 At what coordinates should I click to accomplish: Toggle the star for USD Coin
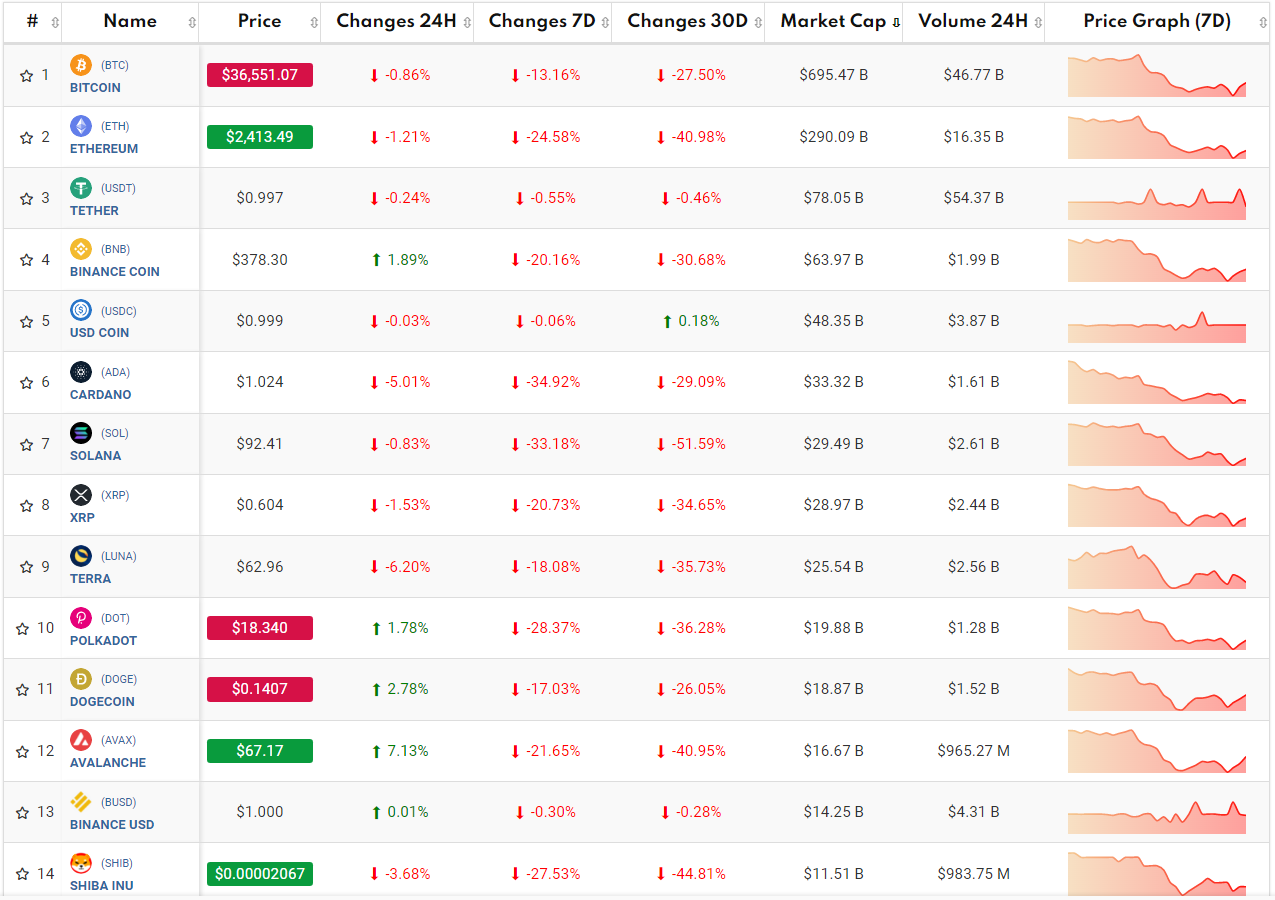coord(26,322)
